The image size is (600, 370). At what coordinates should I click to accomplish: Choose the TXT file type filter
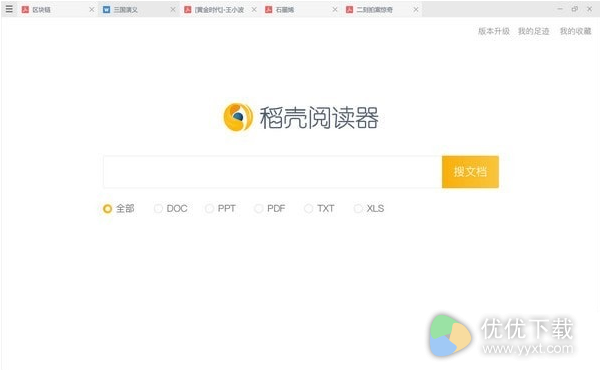pos(320,209)
